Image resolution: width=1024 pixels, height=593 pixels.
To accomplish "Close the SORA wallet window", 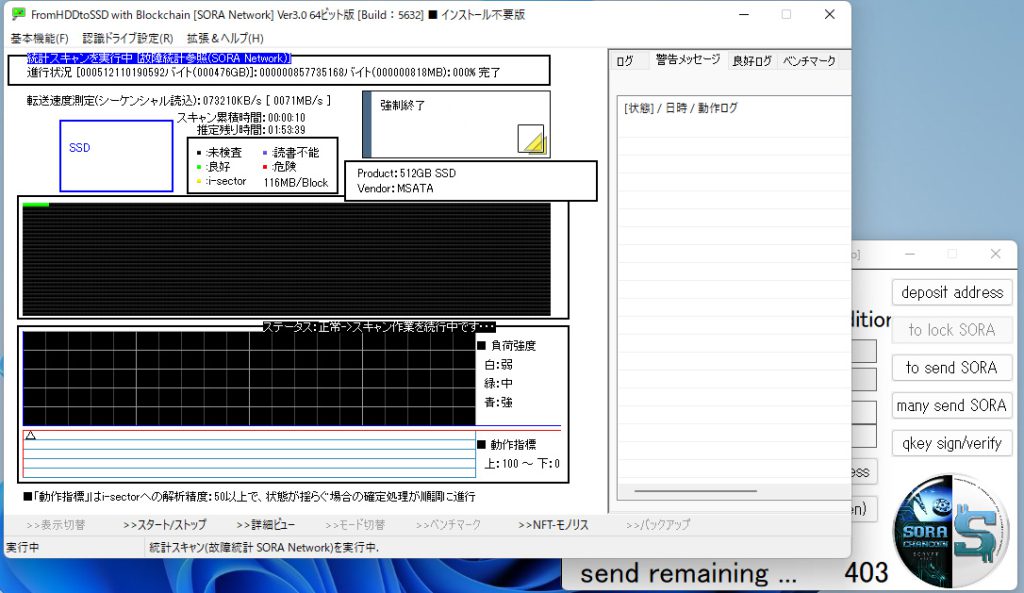I will 995,254.
